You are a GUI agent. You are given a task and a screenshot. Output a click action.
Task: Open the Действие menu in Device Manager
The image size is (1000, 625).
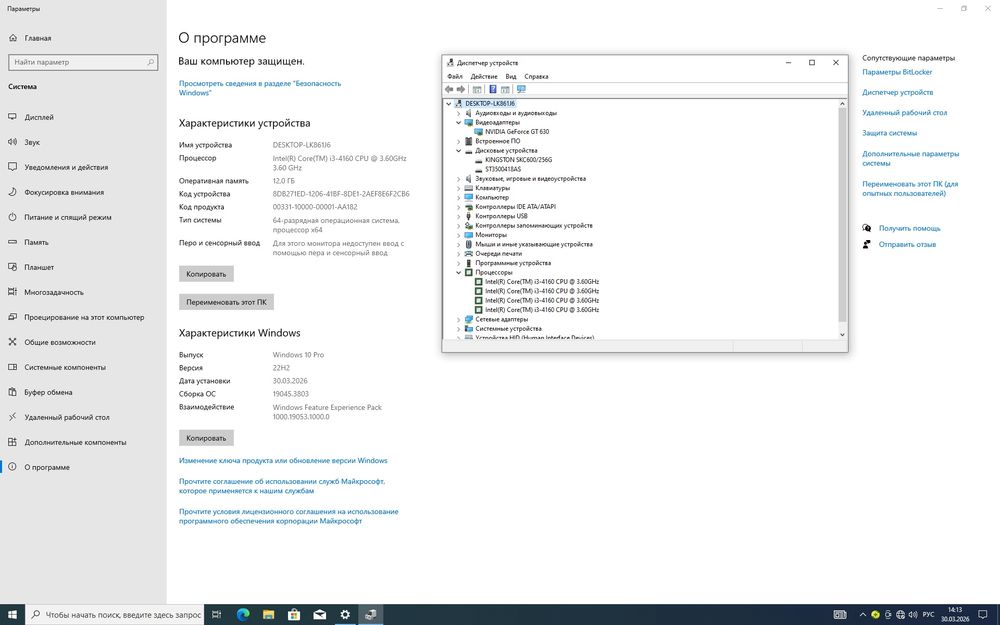pyautogui.click(x=484, y=77)
